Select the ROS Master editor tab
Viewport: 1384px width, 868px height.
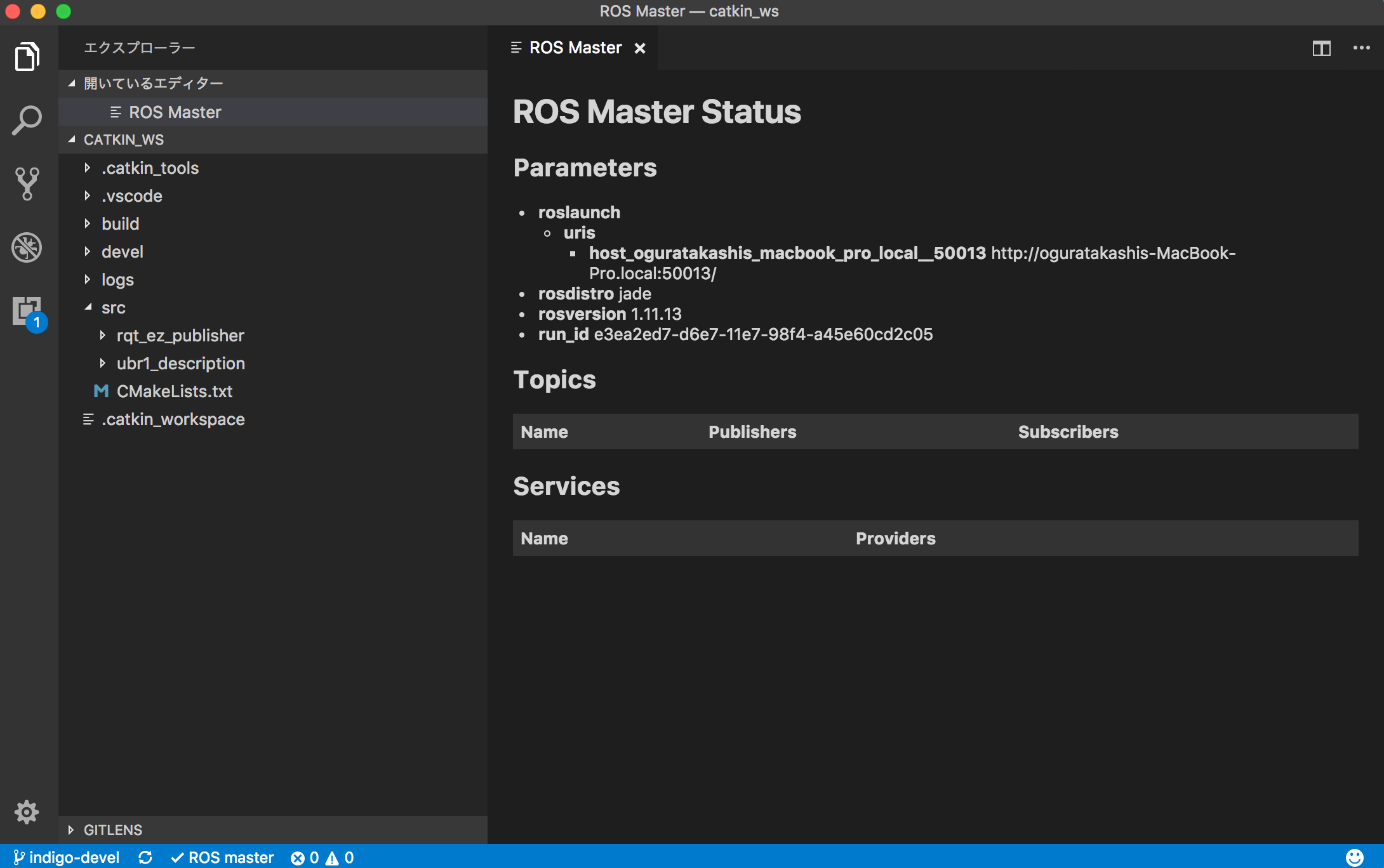[x=573, y=48]
